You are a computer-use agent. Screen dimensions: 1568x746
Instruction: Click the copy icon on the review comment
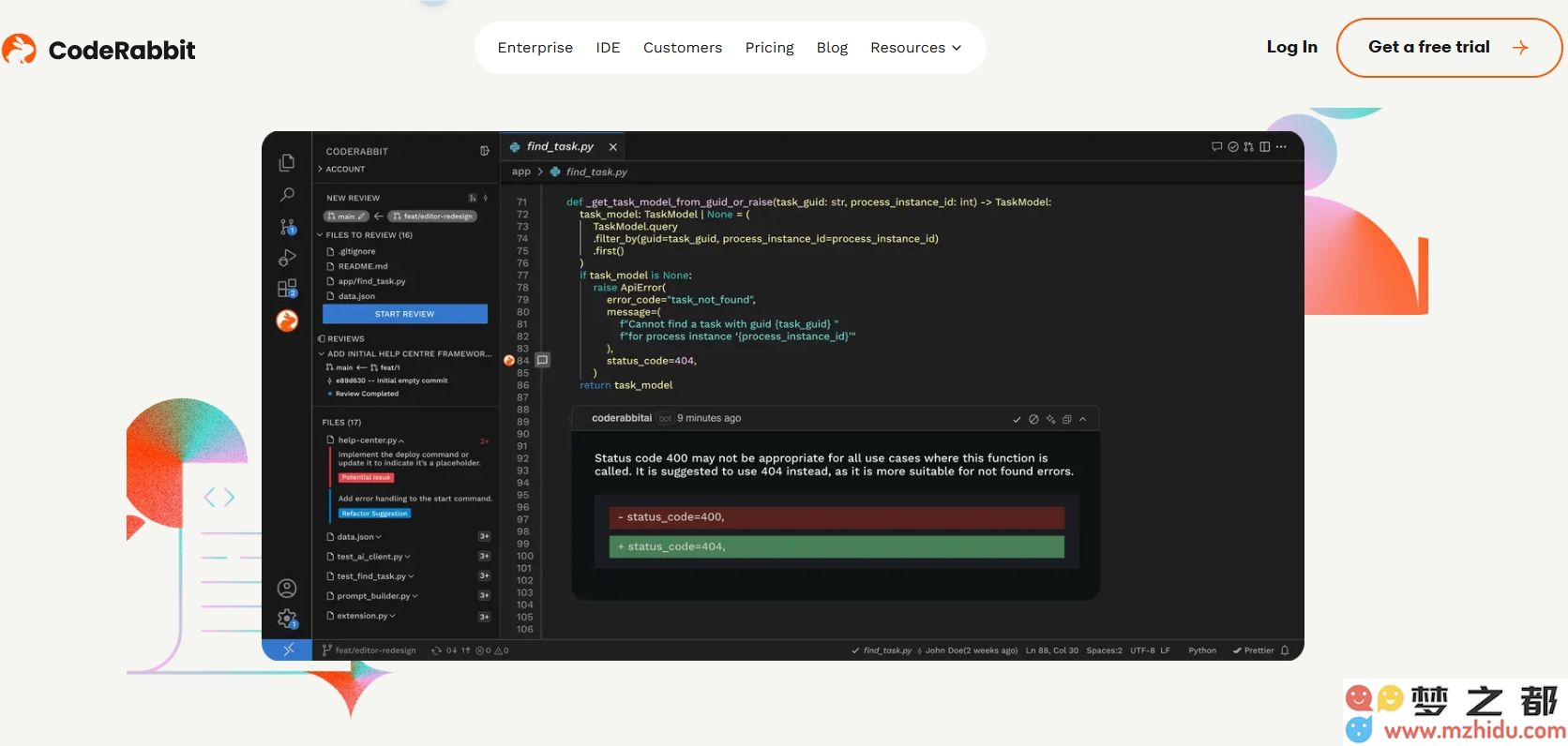pos(1066,419)
